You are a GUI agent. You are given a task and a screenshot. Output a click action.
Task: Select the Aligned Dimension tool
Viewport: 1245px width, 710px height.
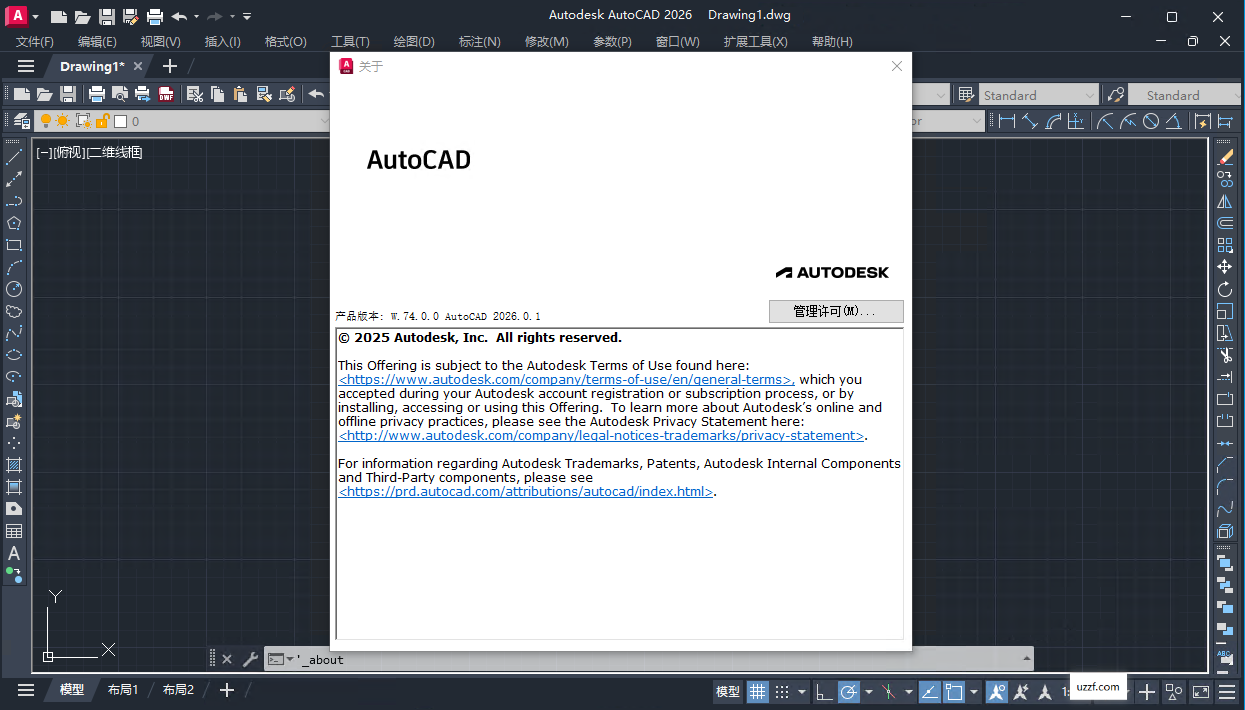(1030, 120)
